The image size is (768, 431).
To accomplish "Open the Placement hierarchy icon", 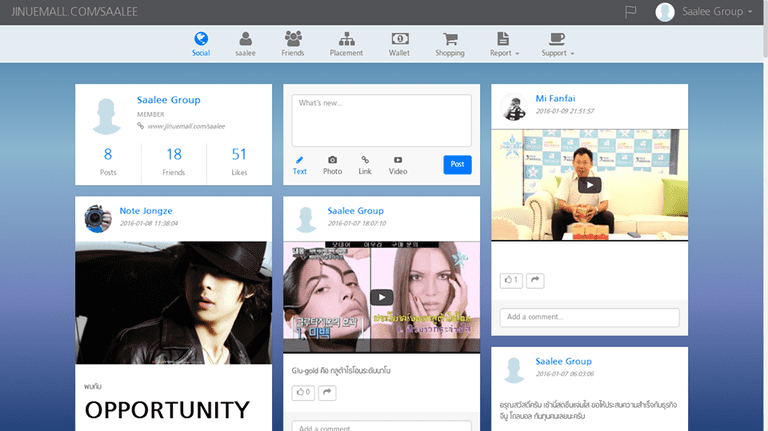I will pyautogui.click(x=346, y=39).
